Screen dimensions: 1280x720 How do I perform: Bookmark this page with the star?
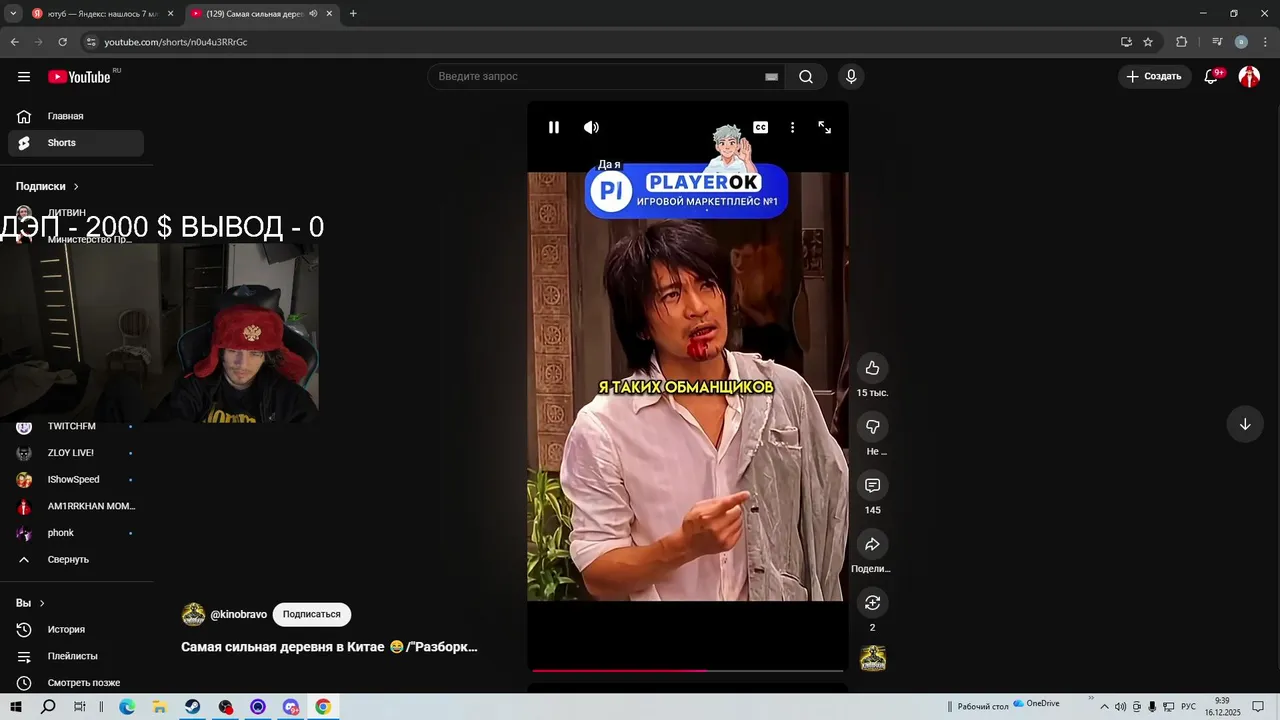click(1148, 42)
